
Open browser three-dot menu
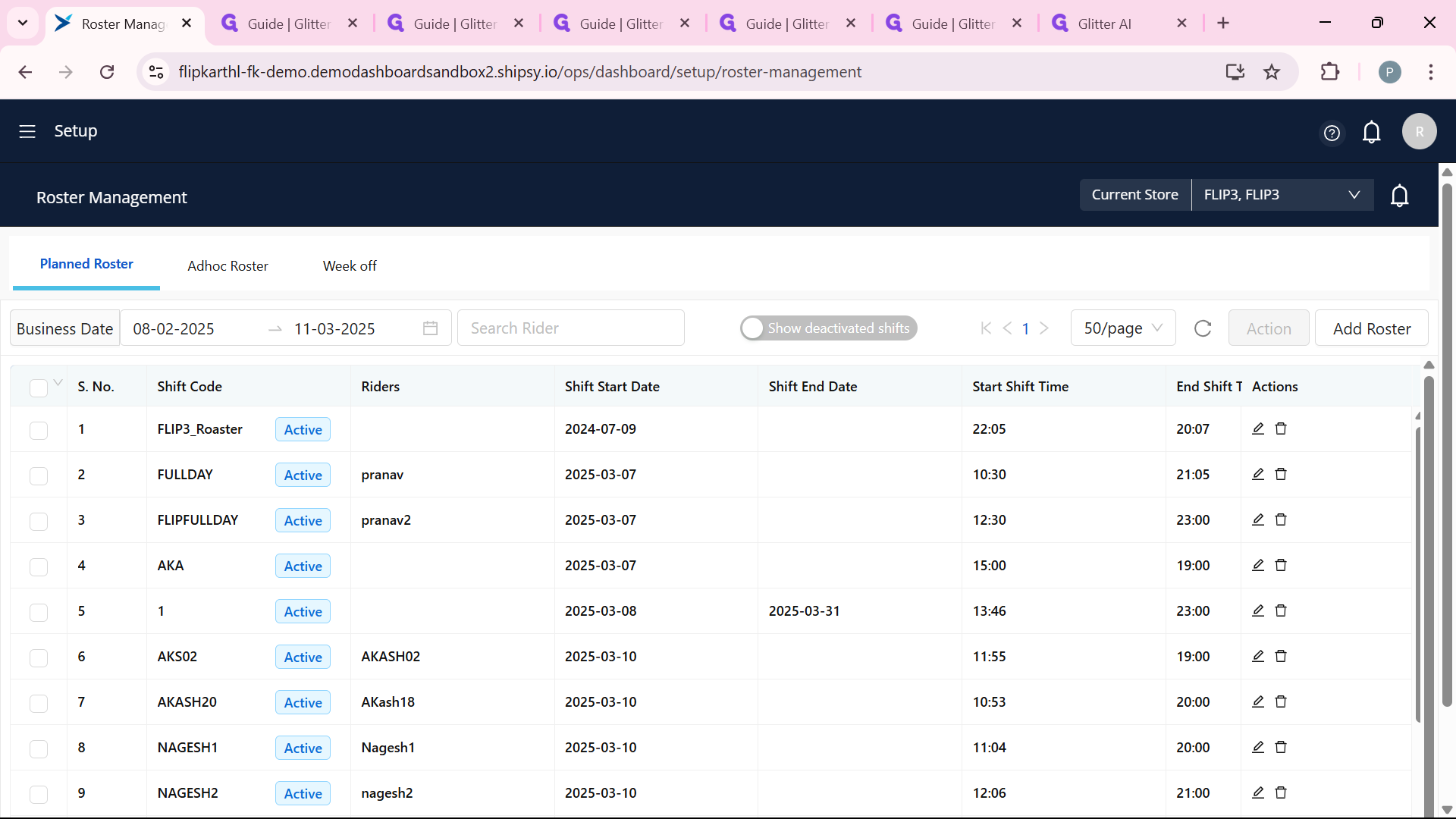[1431, 72]
